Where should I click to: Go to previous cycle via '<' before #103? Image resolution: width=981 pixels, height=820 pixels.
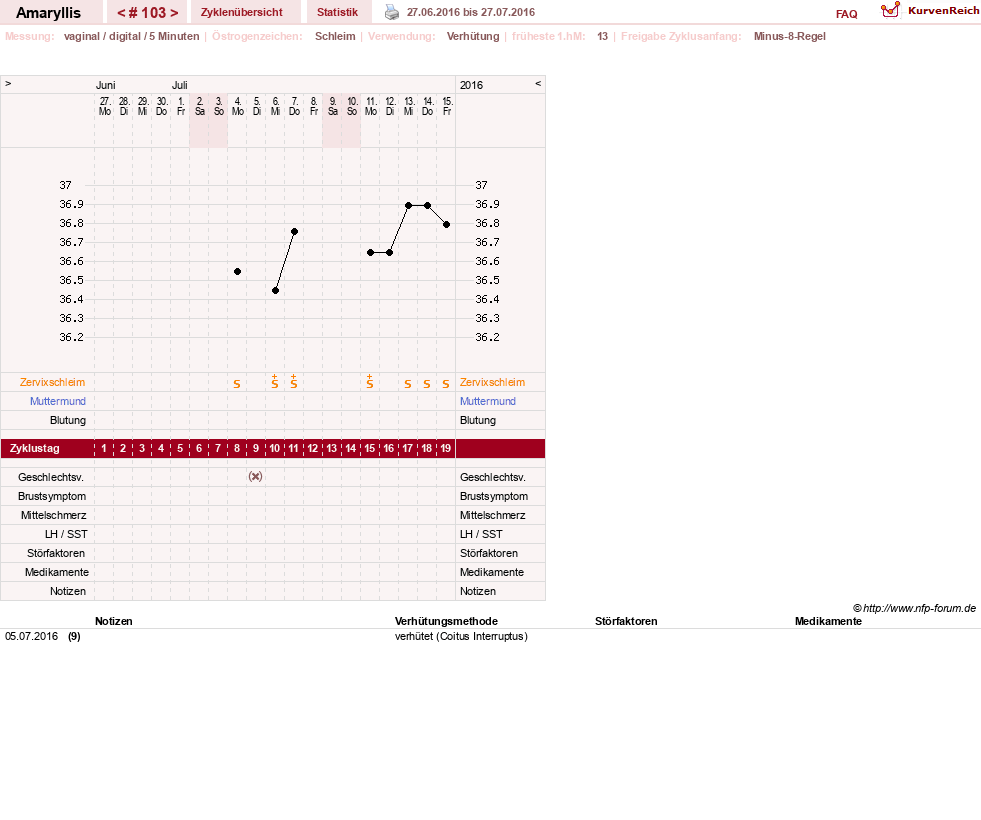(x=121, y=13)
